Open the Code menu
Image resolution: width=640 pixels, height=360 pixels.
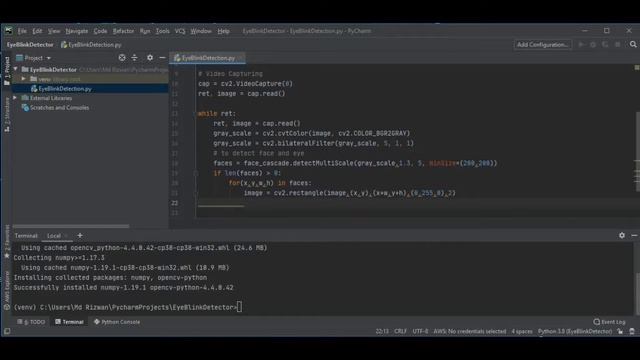point(100,31)
